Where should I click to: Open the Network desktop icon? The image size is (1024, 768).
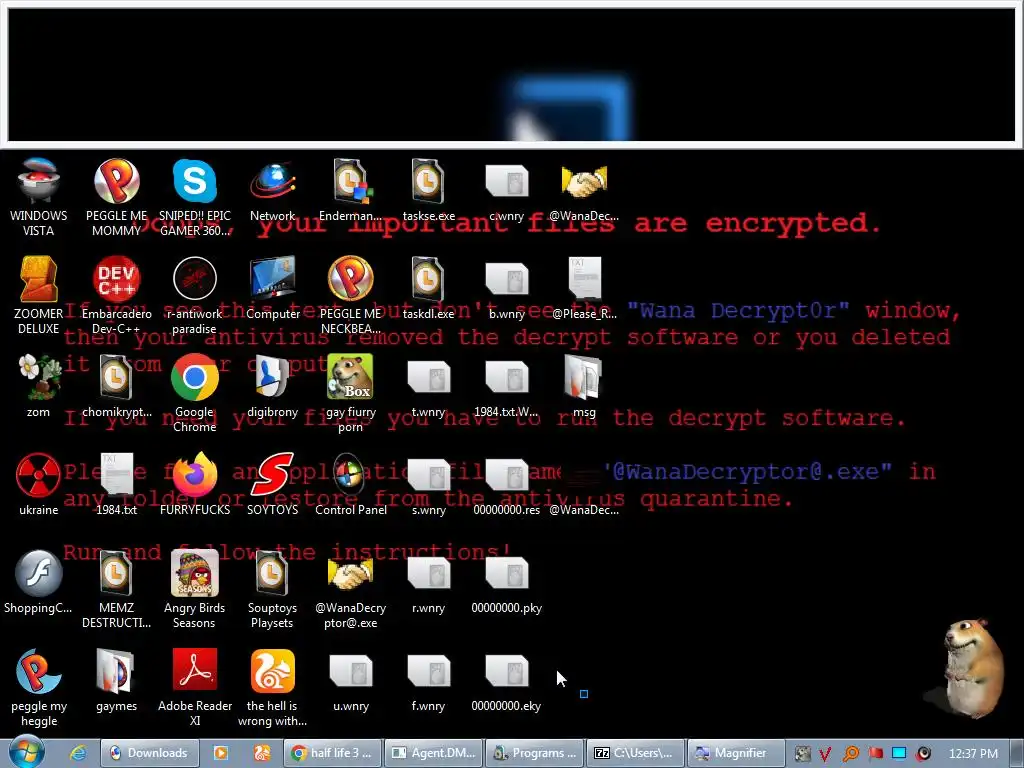coord(272,191)
